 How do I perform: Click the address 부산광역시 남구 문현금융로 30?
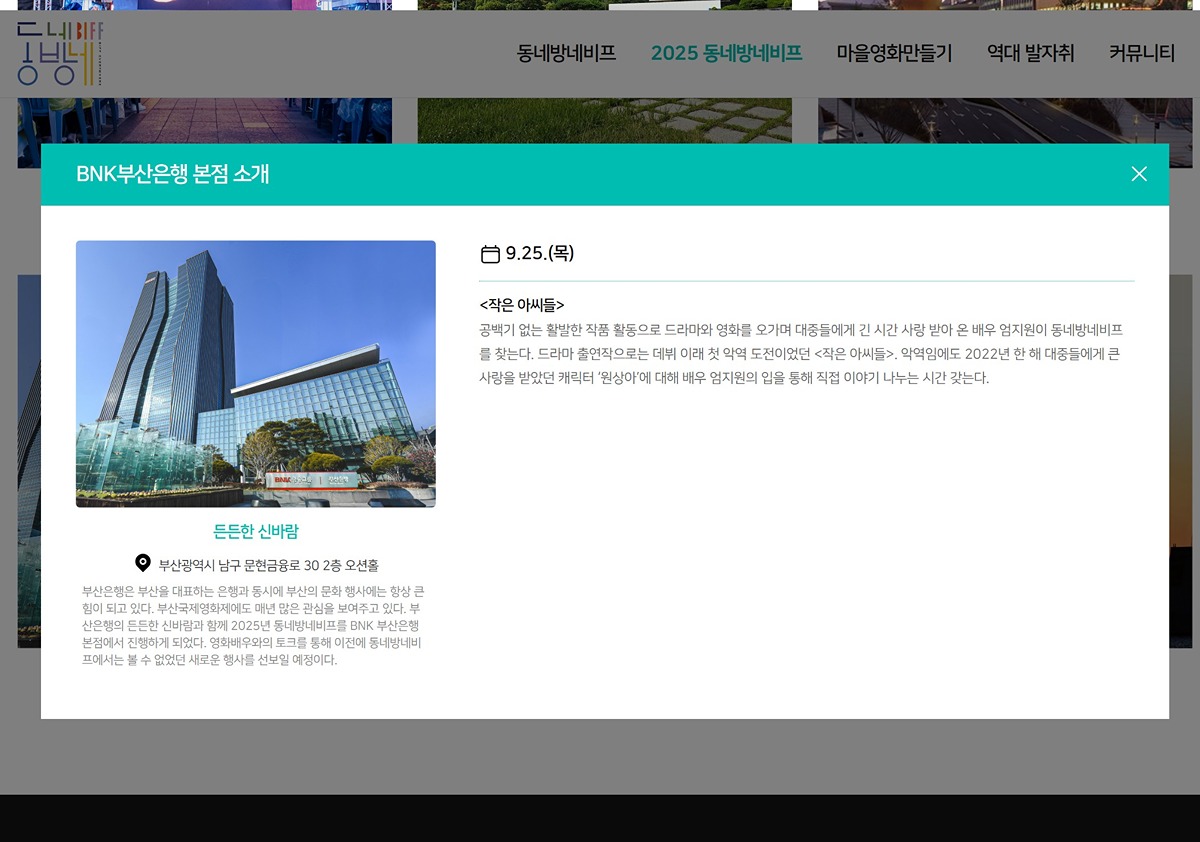click(x=268, y=565)
